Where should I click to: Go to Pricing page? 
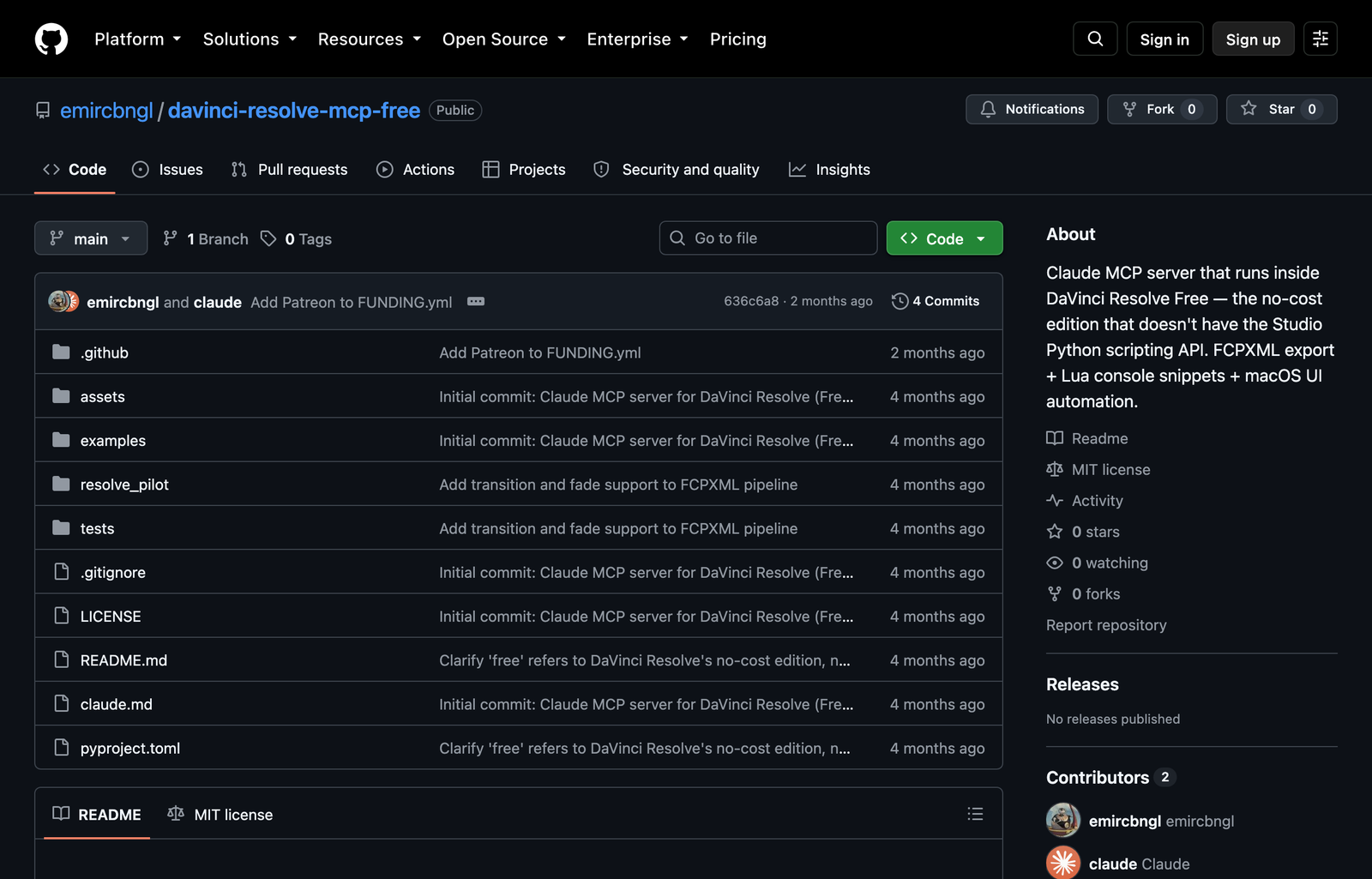pyautogui.click(x=737, y=39)
